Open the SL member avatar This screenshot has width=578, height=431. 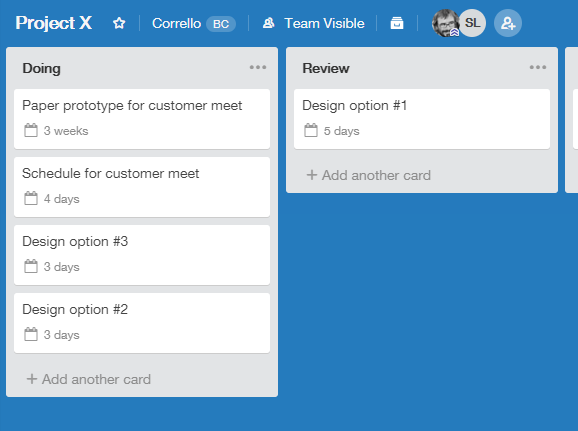[472, 23]
